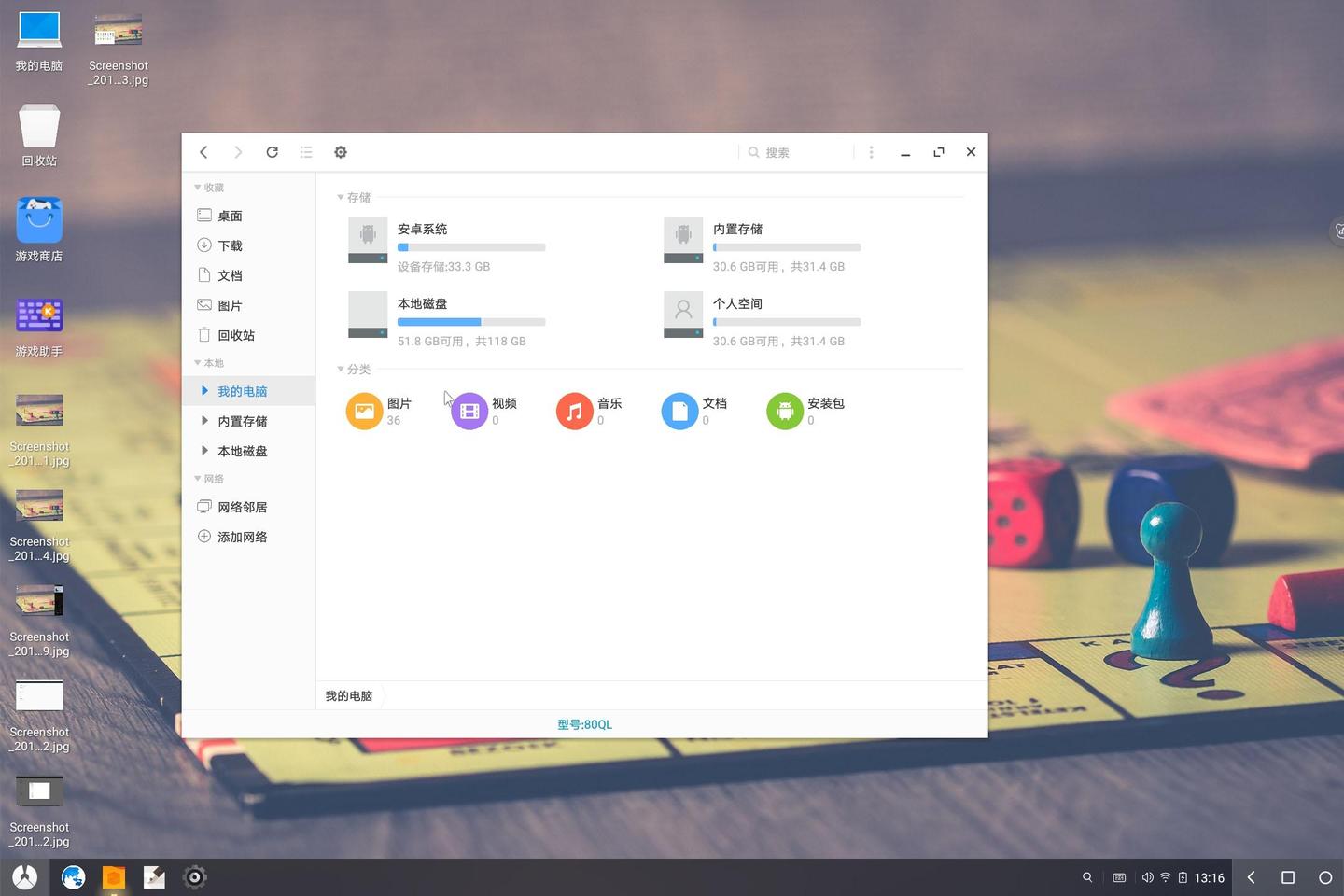Collapse the 存储 section
The image size is (1344, 896).
pos(340,197)
